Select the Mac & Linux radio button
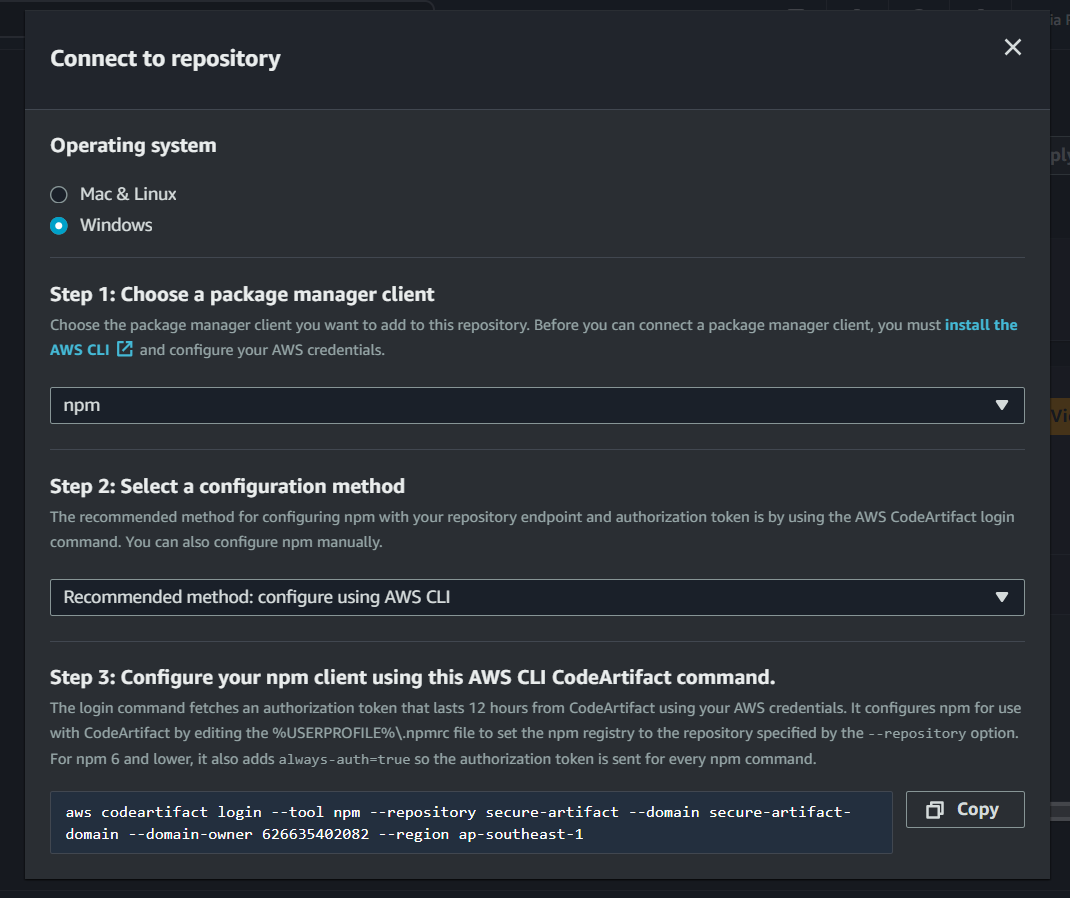 [x=59, y=194]
